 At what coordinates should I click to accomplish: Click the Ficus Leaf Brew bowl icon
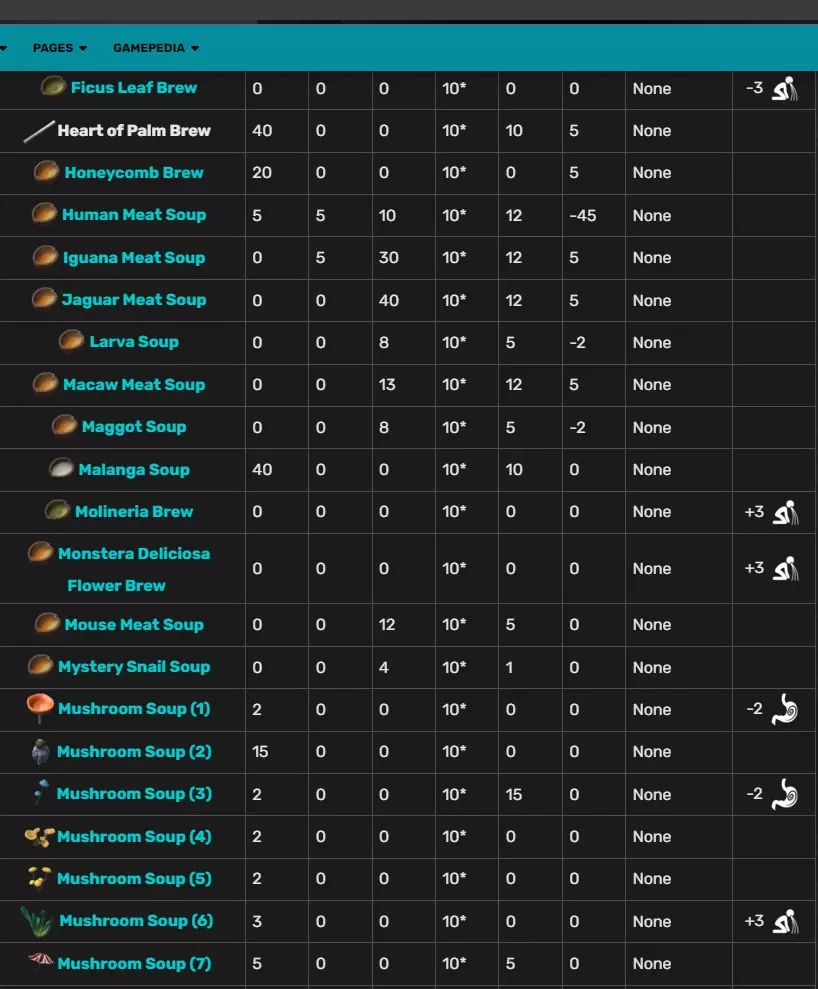coord(54,87)
